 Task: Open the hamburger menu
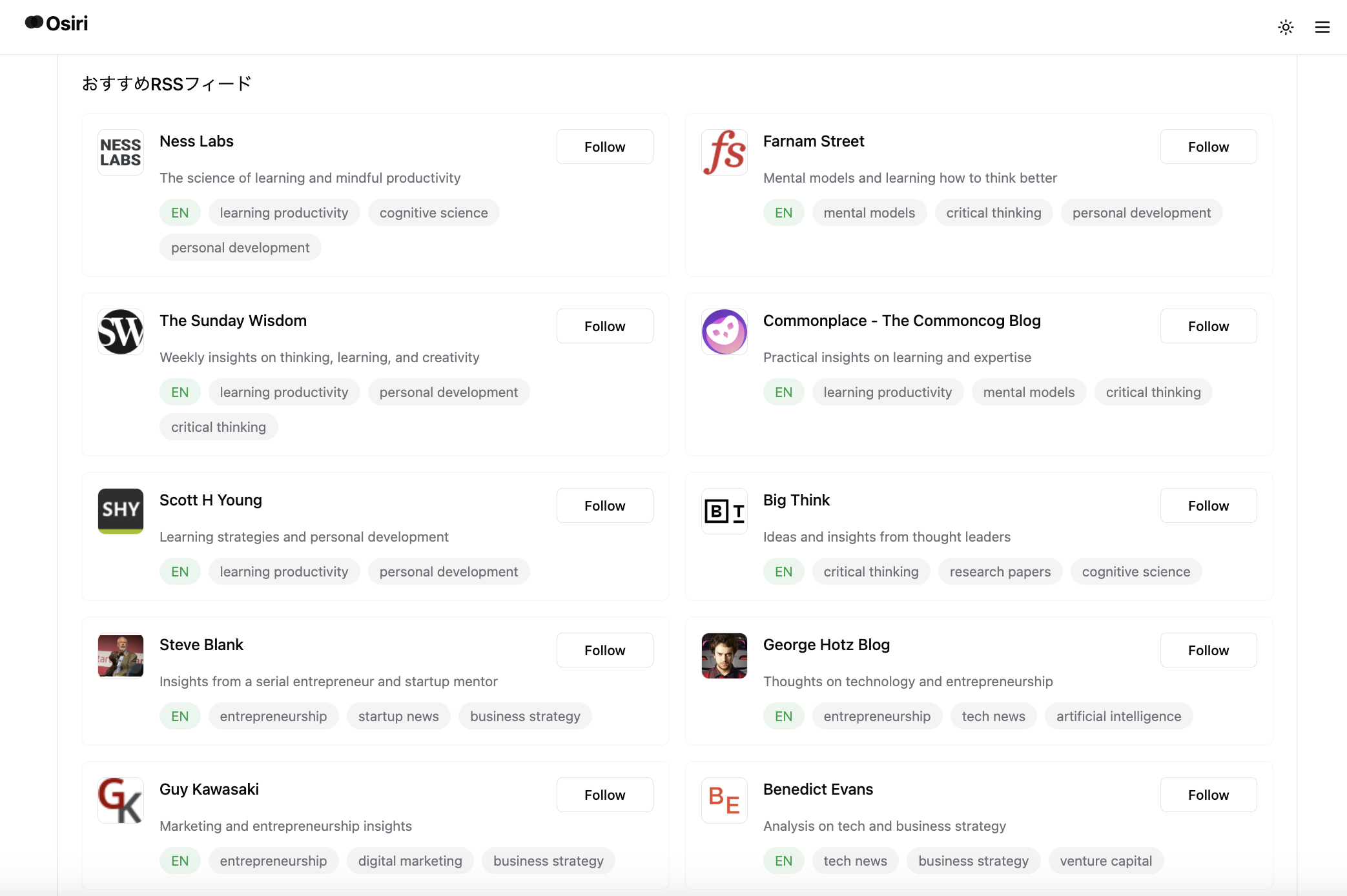(x=1322, y=27)
